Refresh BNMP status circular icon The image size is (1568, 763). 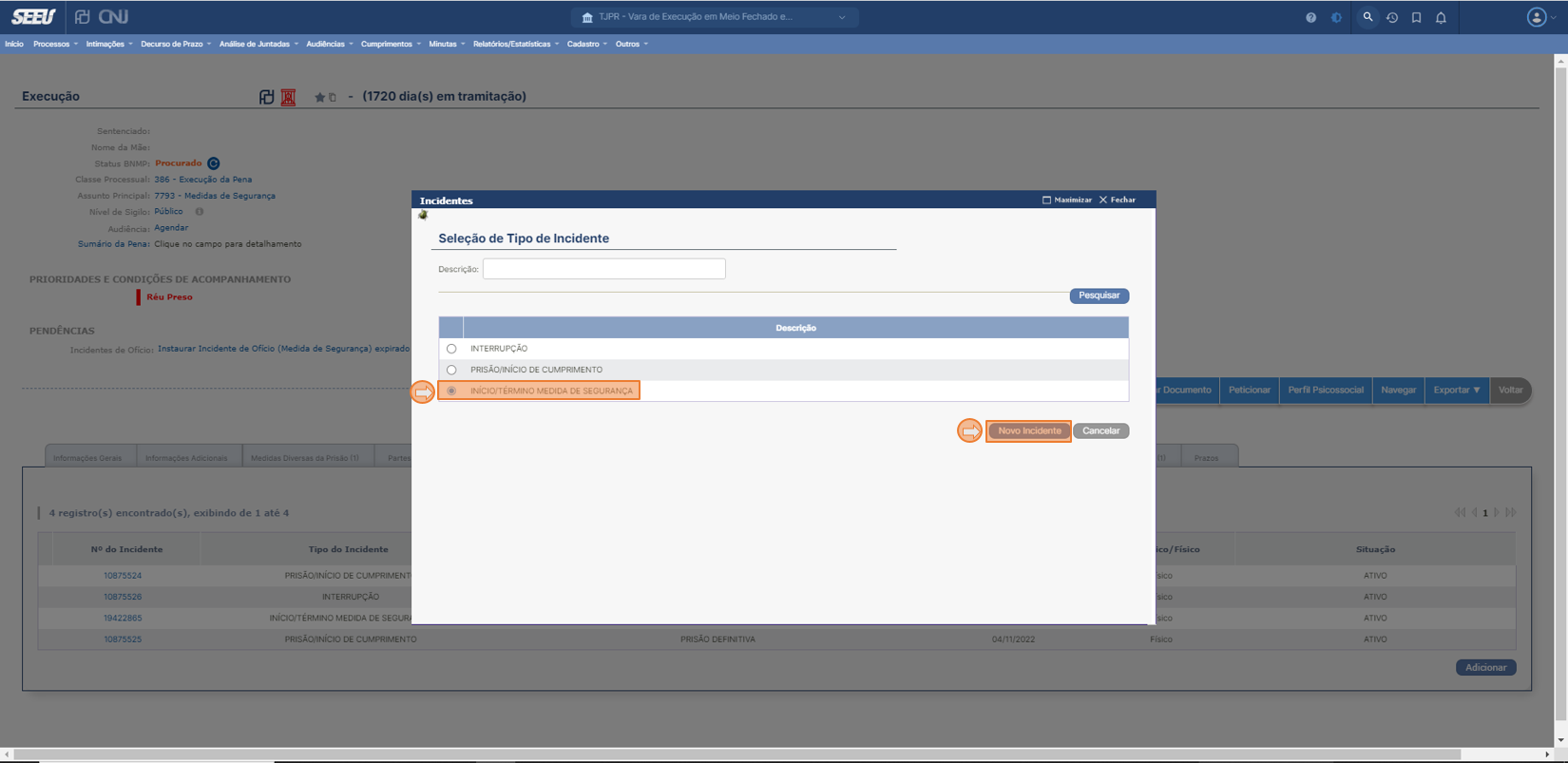[214, 163]
